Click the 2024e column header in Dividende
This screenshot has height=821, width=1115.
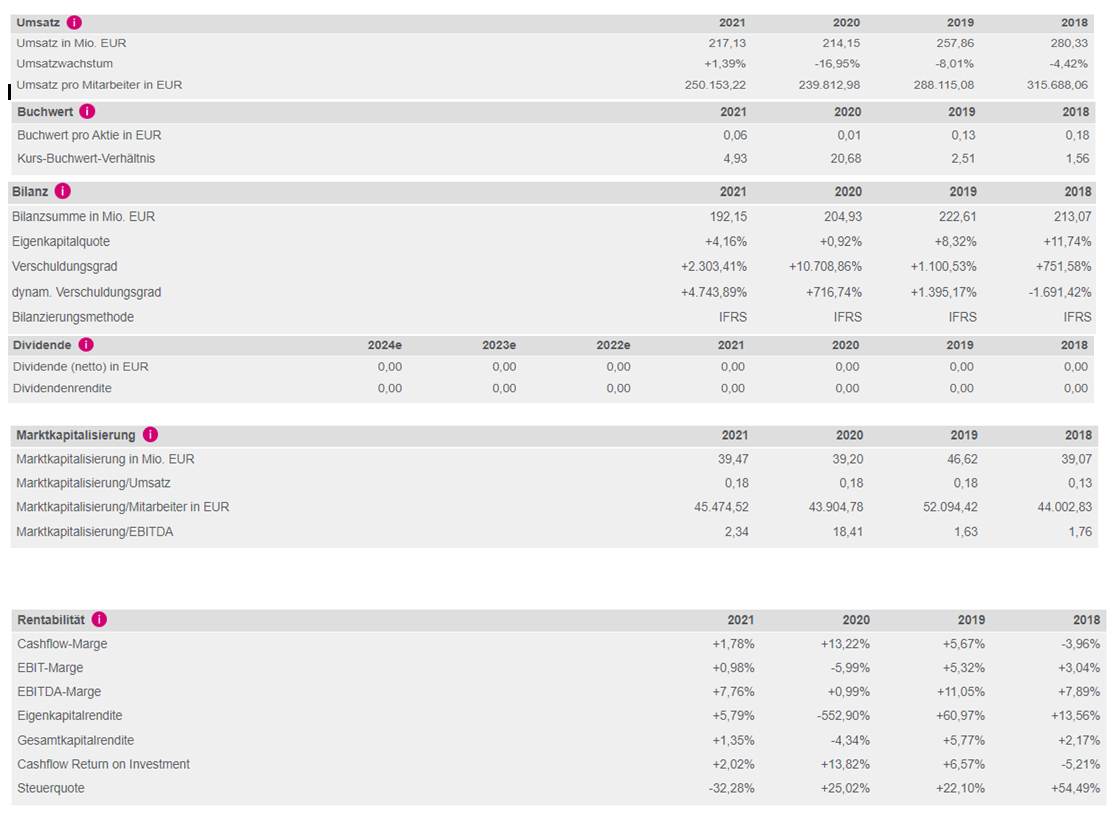[384, 345]
